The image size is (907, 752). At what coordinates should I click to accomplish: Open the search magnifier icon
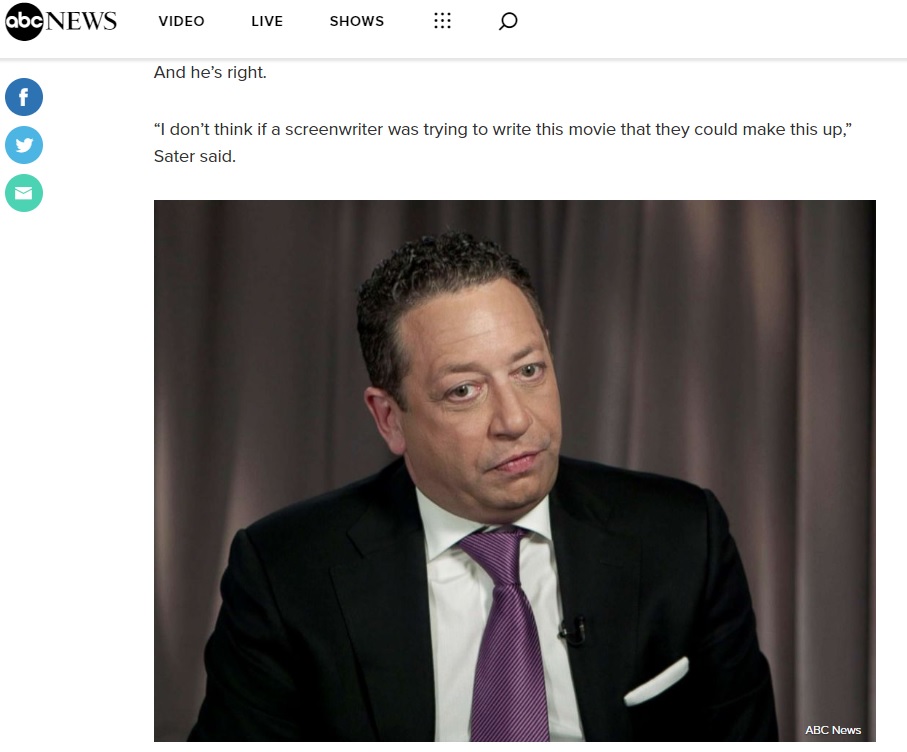(508, 21)
